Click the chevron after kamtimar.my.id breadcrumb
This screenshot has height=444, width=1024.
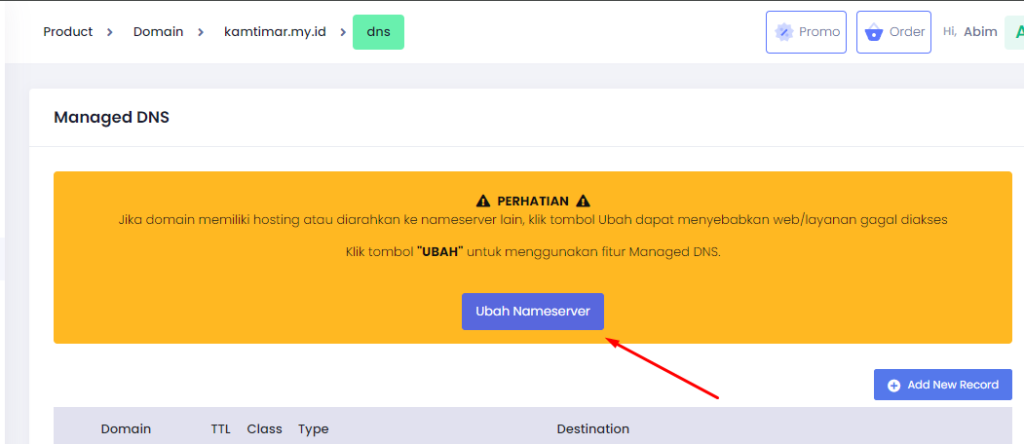343,32
